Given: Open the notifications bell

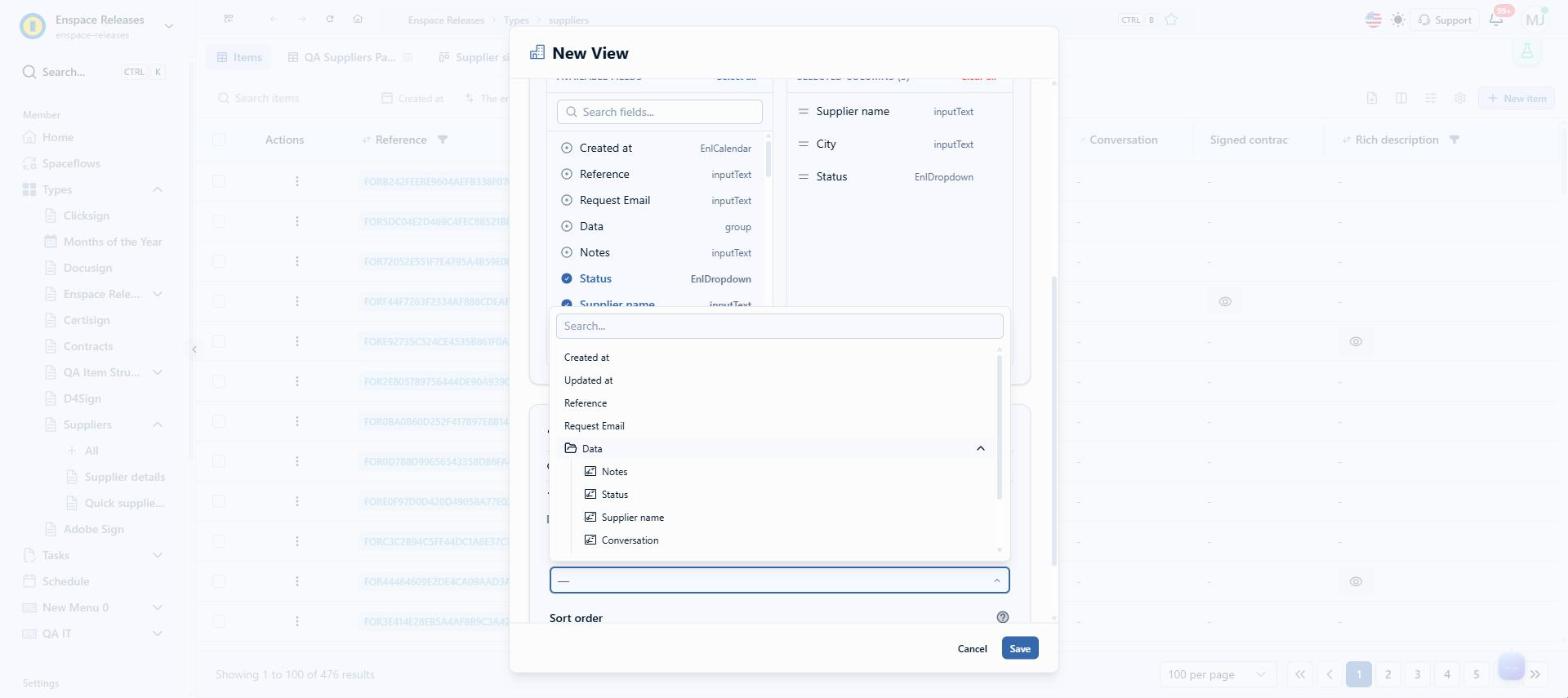Looking at the screenshot, I should coord(1497,20).
